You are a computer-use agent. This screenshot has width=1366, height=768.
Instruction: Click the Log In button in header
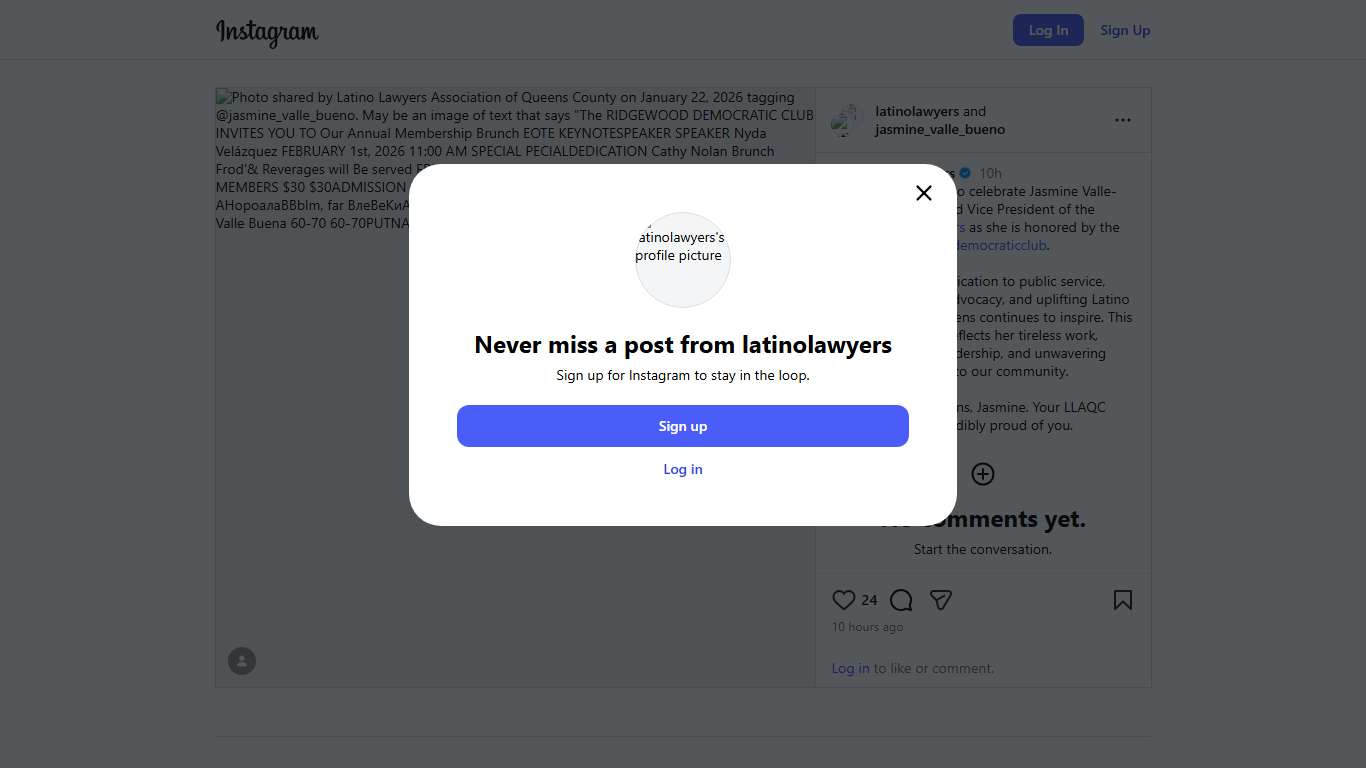pyautogui.click(x=1047, y=30)
